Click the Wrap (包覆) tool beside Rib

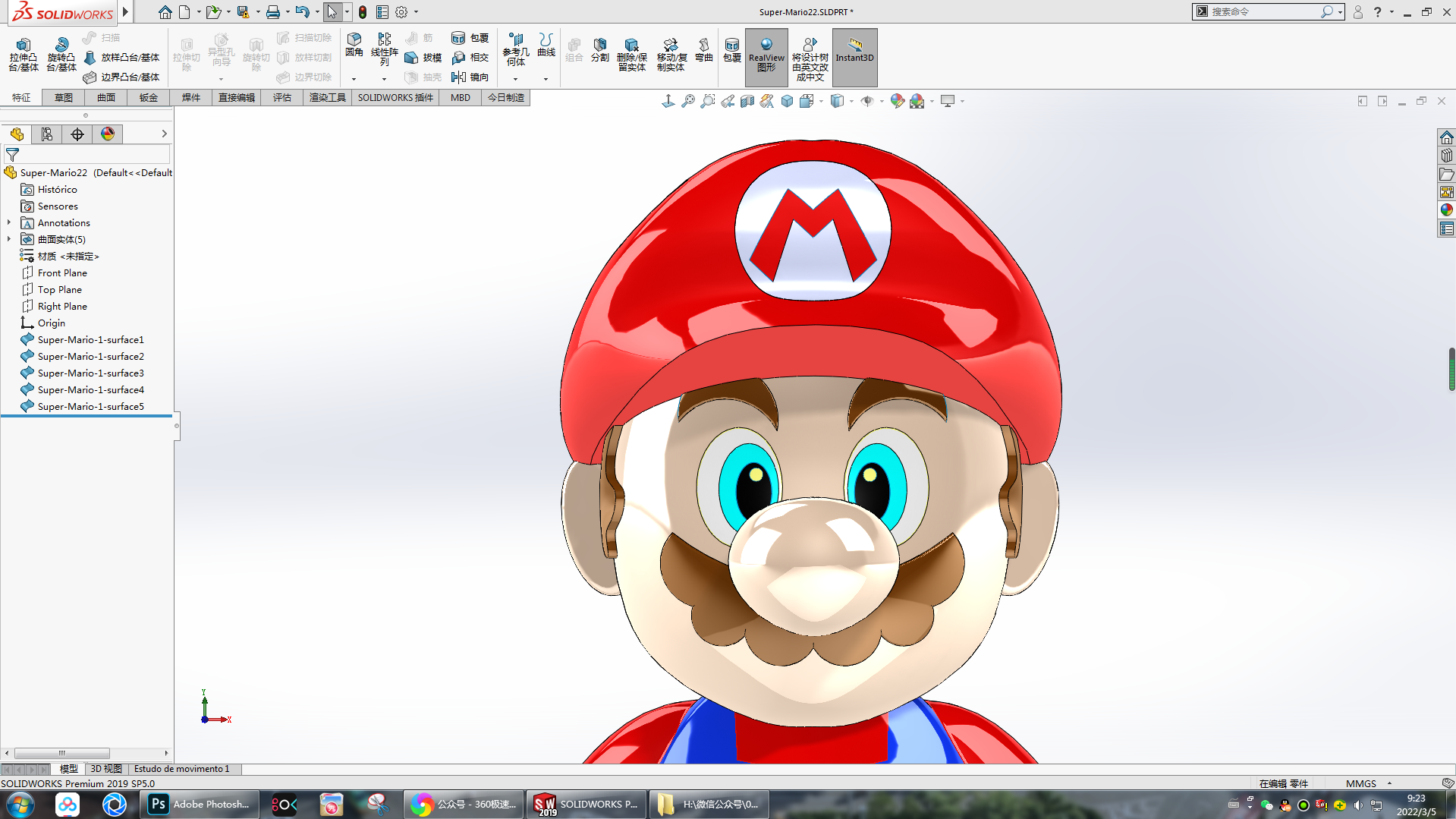470,37
